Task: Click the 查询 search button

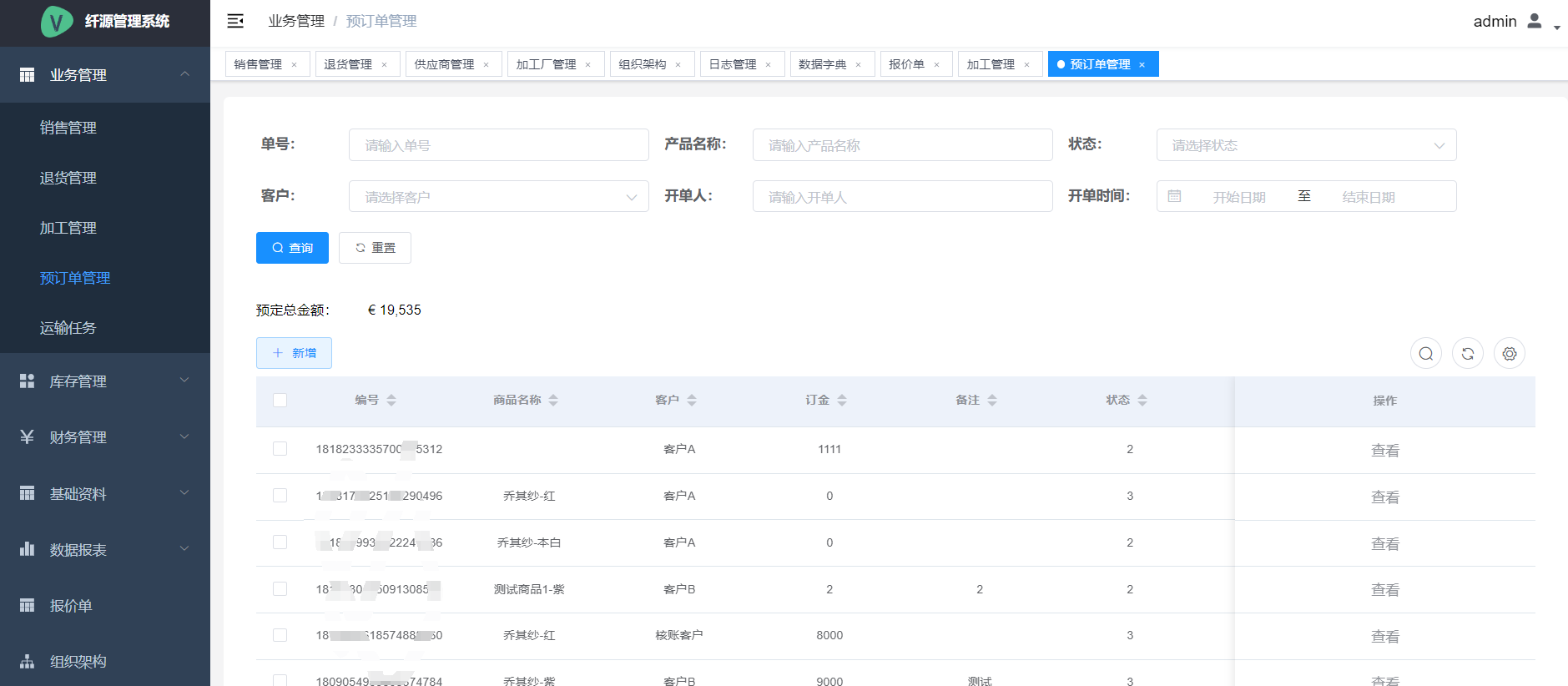Action: point(292,248)
